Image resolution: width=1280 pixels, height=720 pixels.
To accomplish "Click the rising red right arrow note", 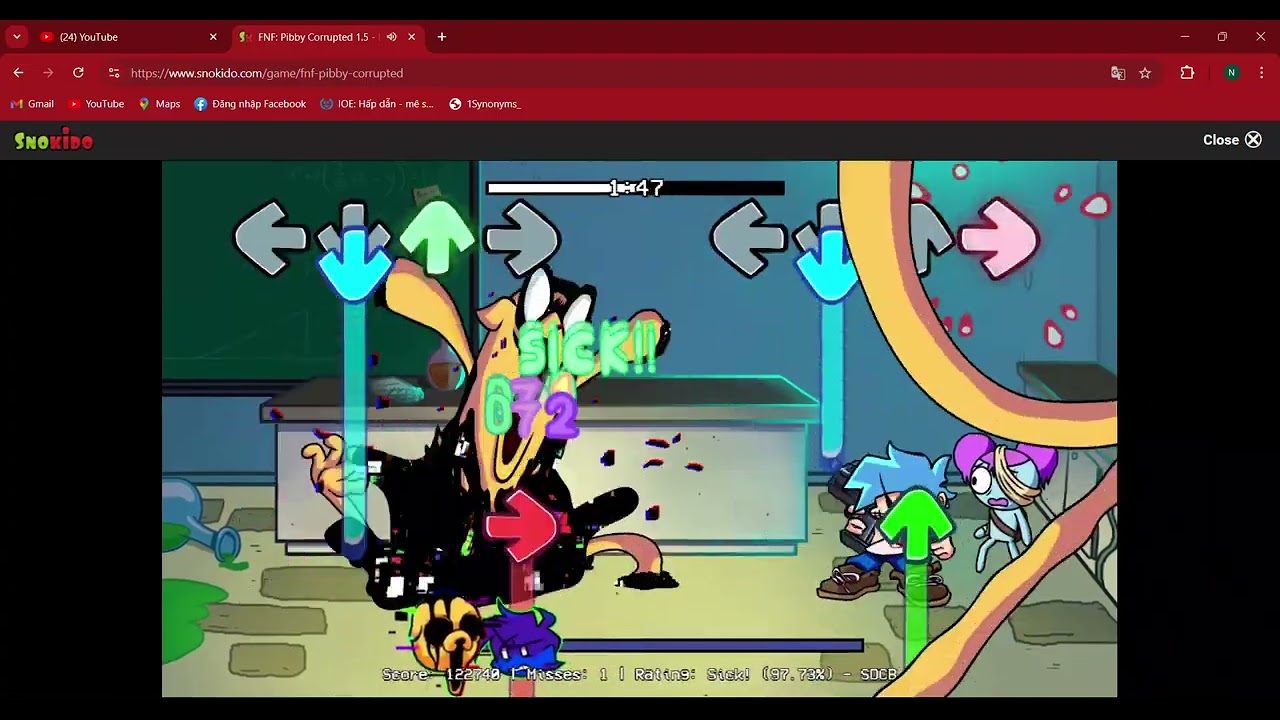I will click(x=521, y=526).
